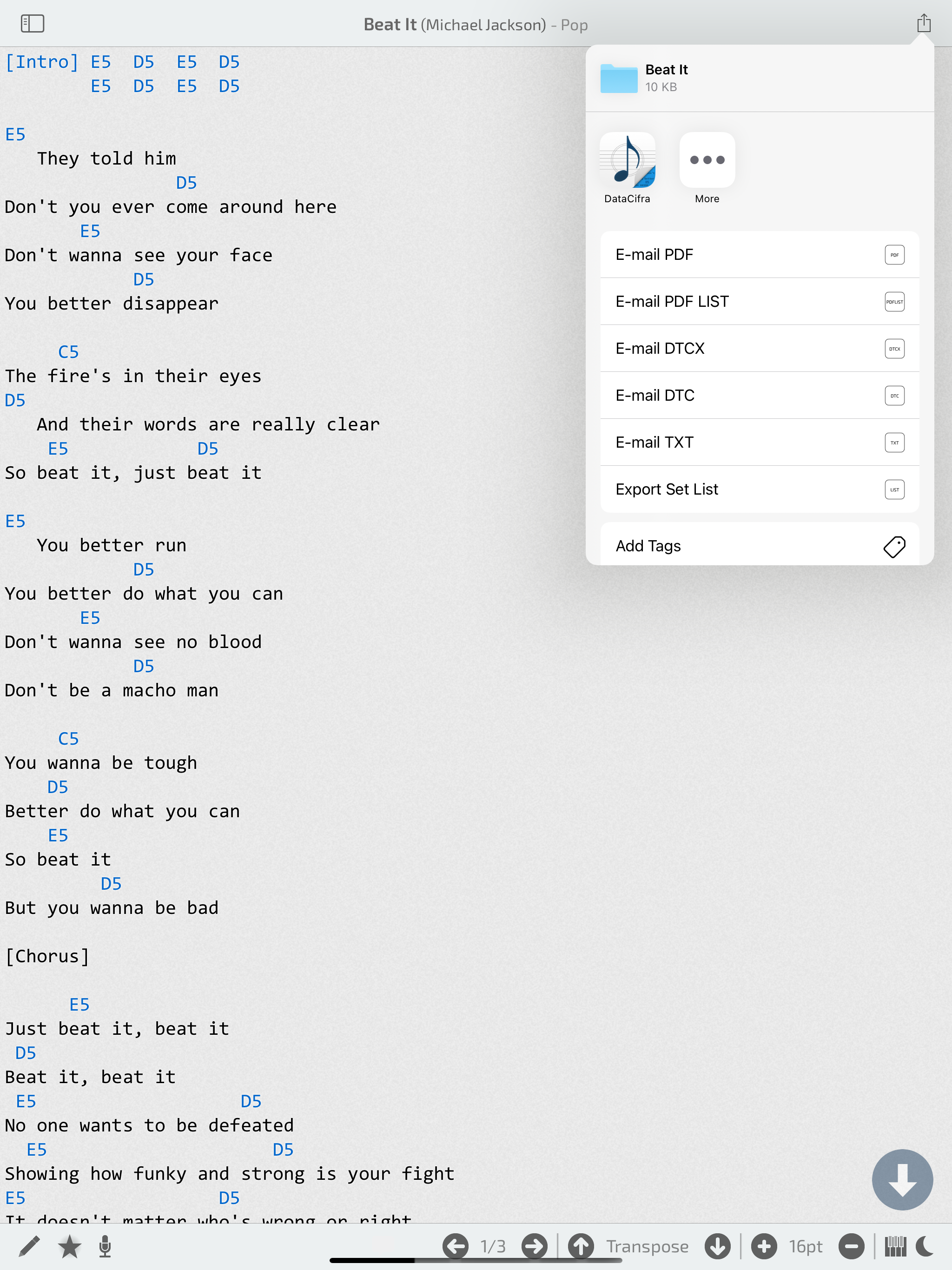Click the [Chorus] section label

point(47,957)
